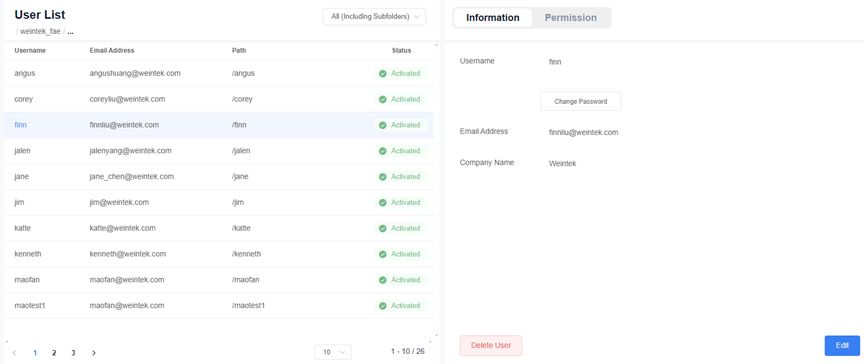The height and width of the screenshot is (364, 865).
Task: Expand the breadcrumb ellipsis after weintek_fae
Action: 71,31
